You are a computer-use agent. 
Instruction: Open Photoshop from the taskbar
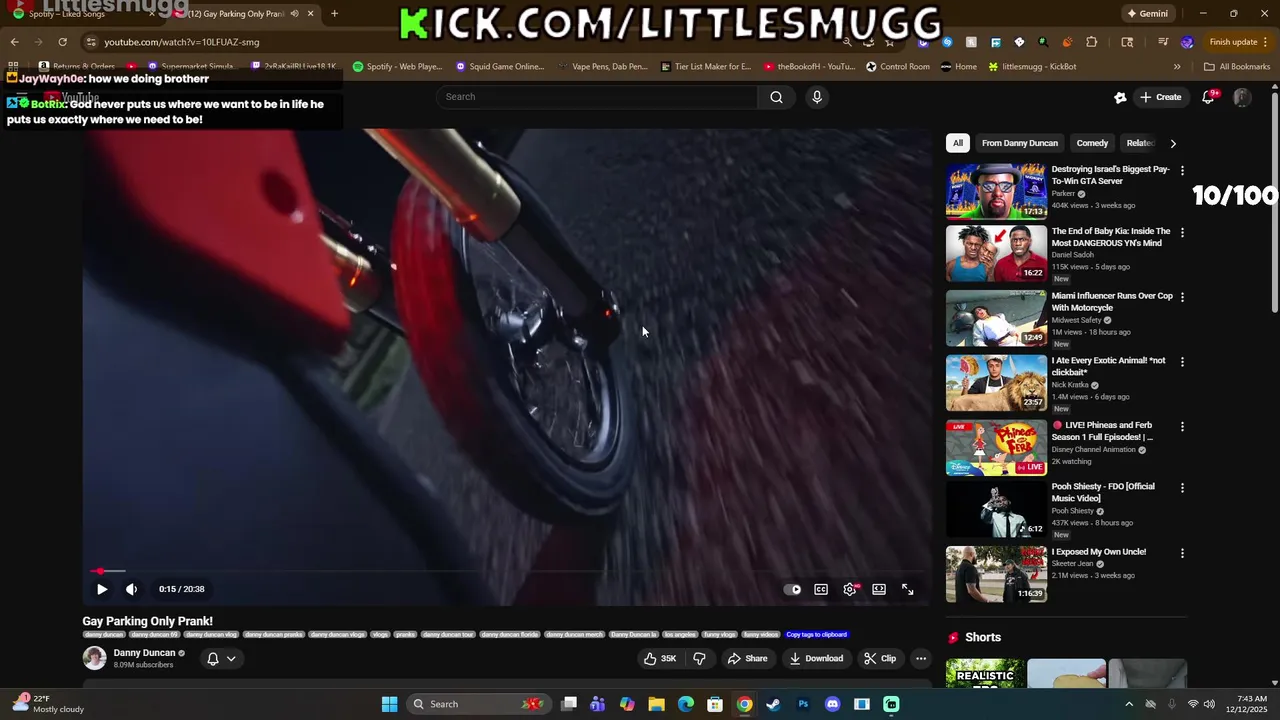tap(803, 704)
